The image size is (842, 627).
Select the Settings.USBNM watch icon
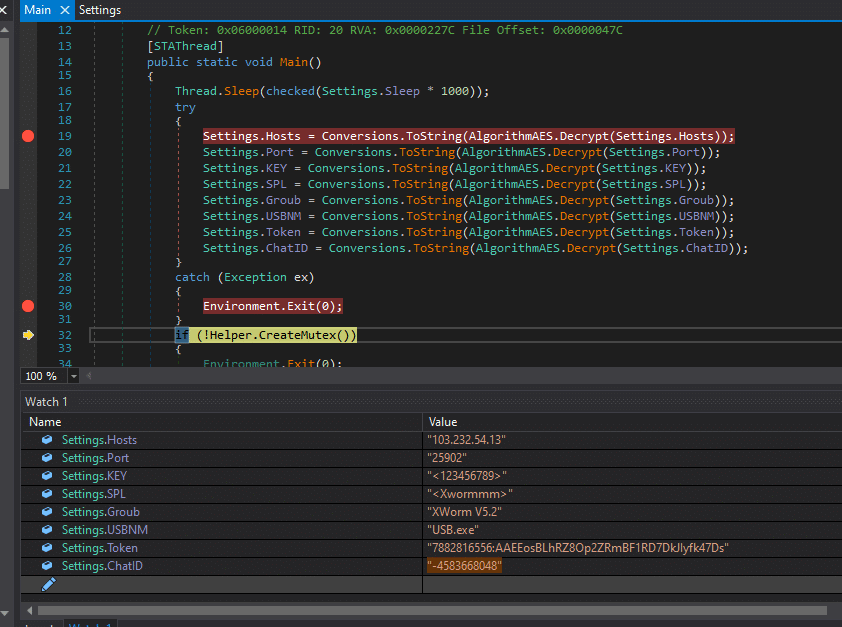[x=47, y=530]
